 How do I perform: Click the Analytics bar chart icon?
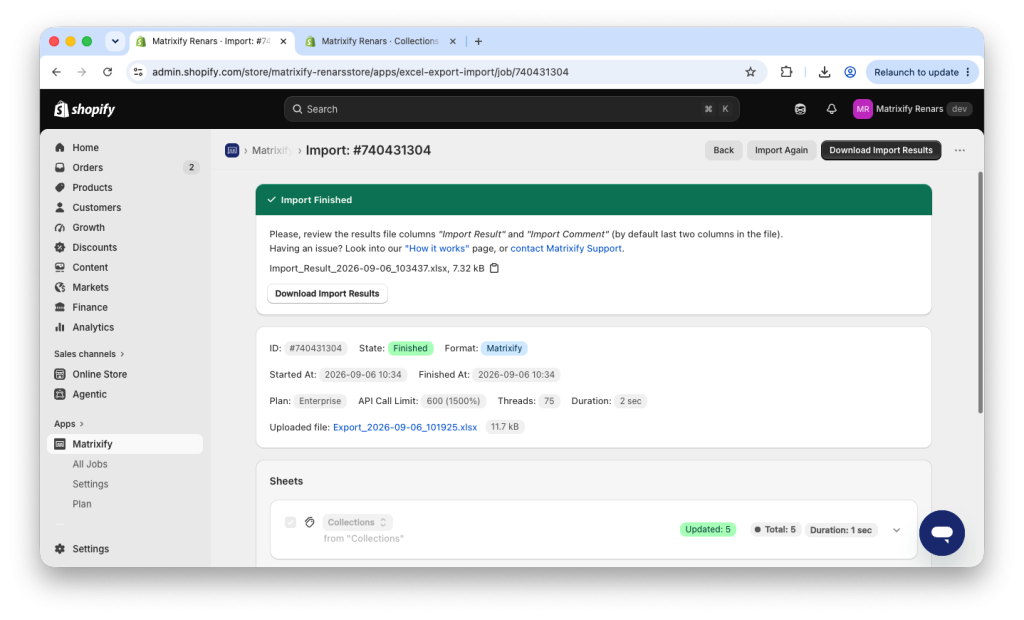60,327
